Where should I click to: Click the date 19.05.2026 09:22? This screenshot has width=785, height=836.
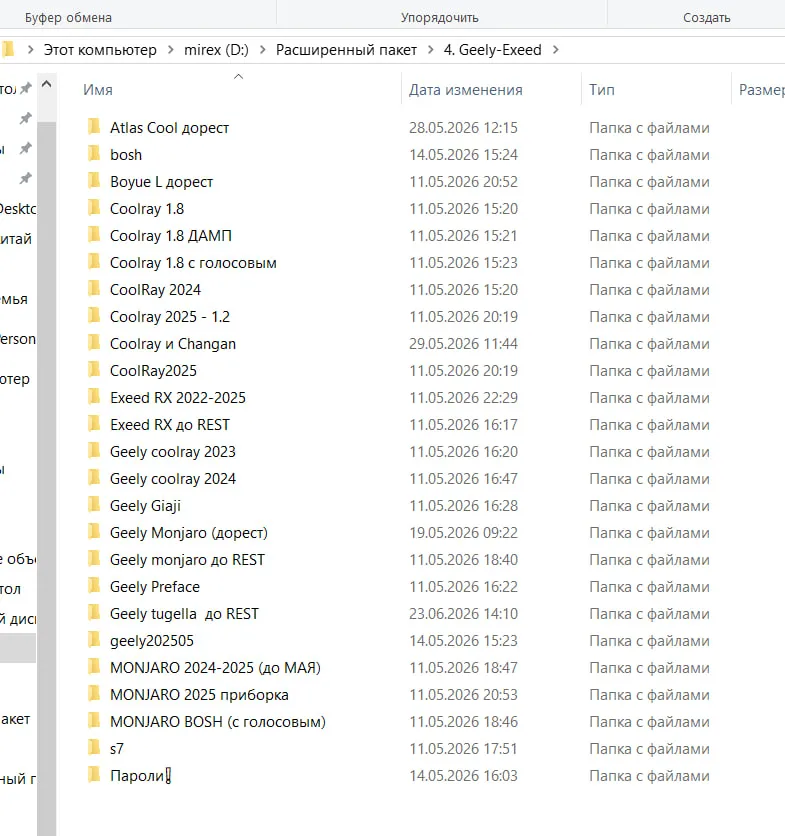pyautogui.click(x=463, y=533)
